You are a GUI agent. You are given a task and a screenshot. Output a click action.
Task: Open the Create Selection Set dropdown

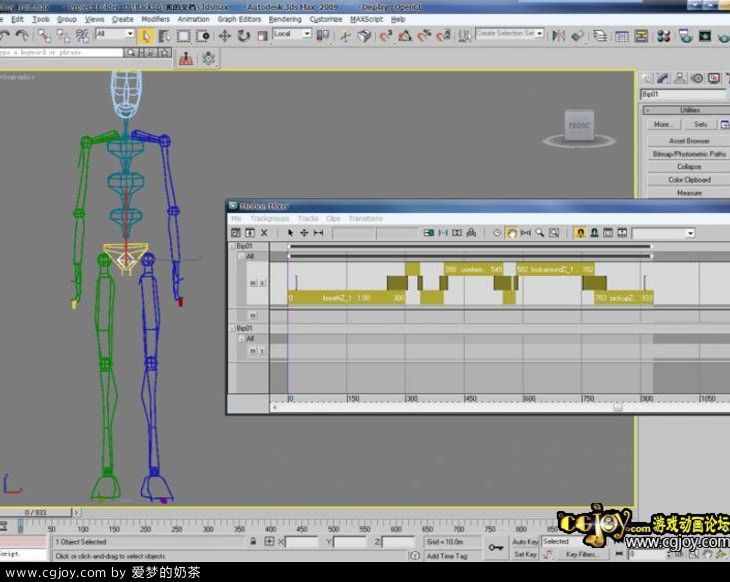pos(540,34)
